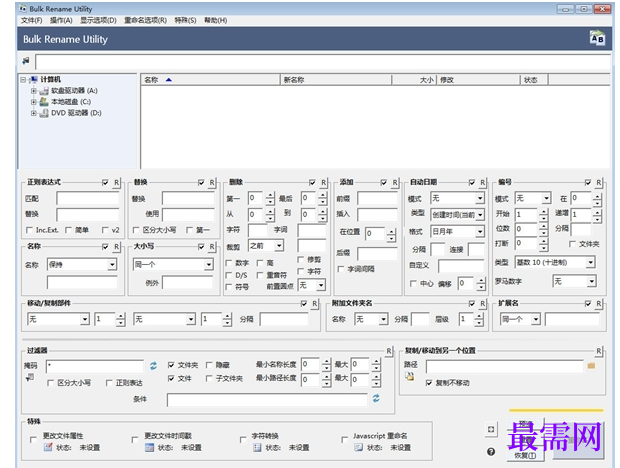Toggle 复制不移动 checkbox

click(x=429, y=383)
